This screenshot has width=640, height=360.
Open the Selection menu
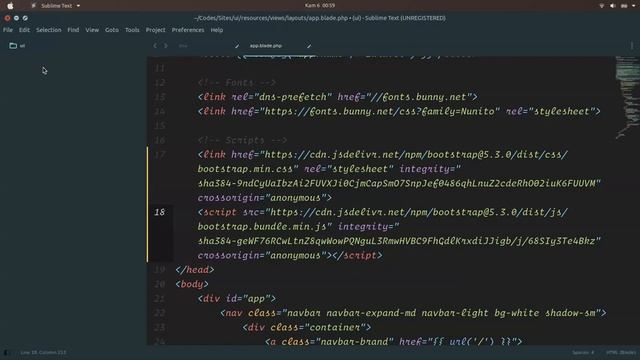point(49,30)
